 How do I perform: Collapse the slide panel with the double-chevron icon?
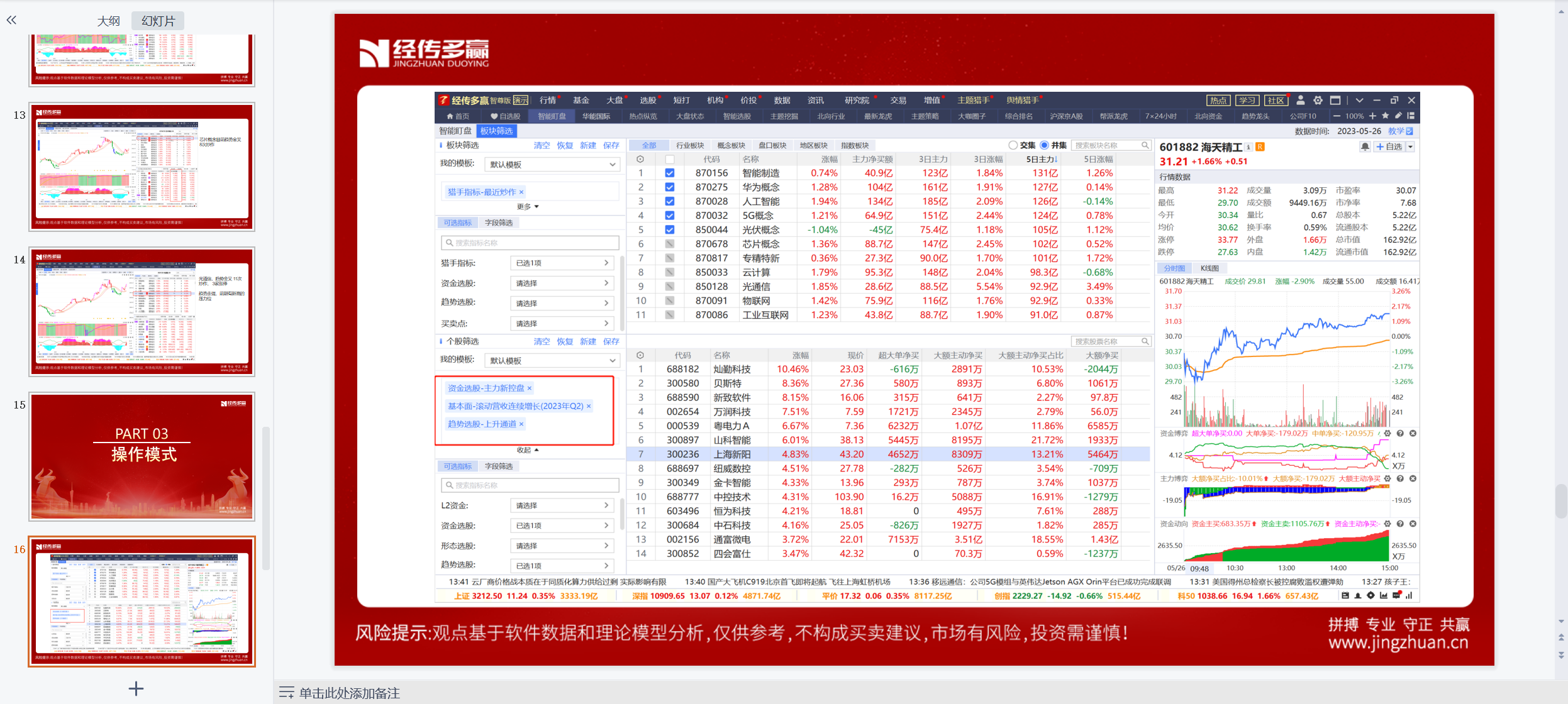(x=11, y=20)
